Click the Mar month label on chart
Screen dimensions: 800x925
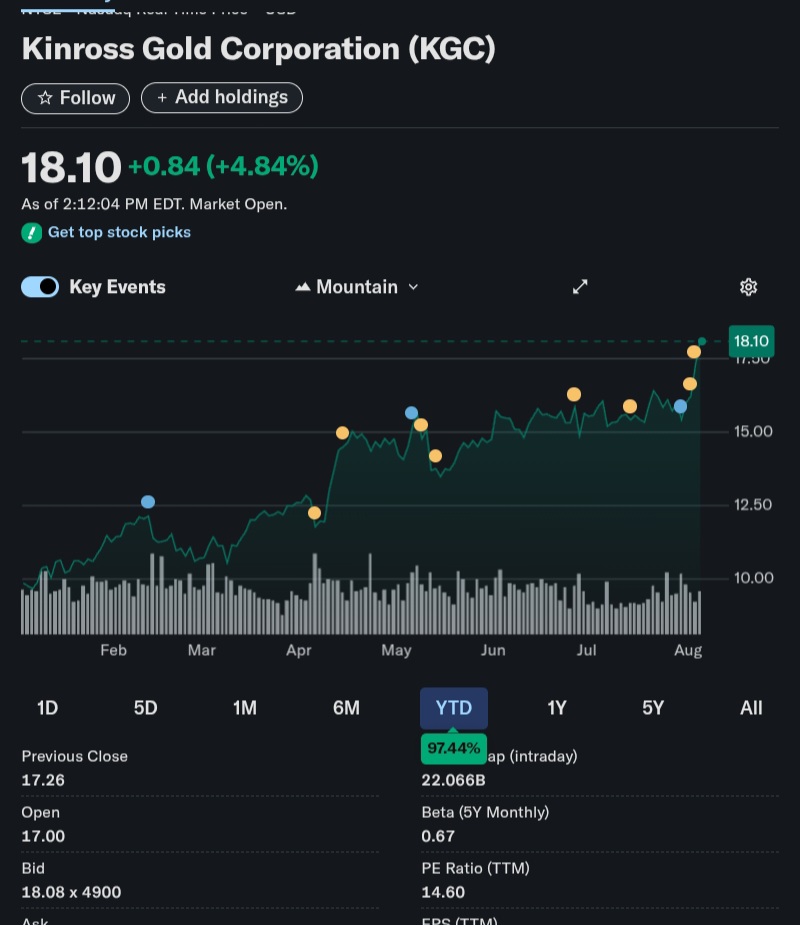point(202,650)
